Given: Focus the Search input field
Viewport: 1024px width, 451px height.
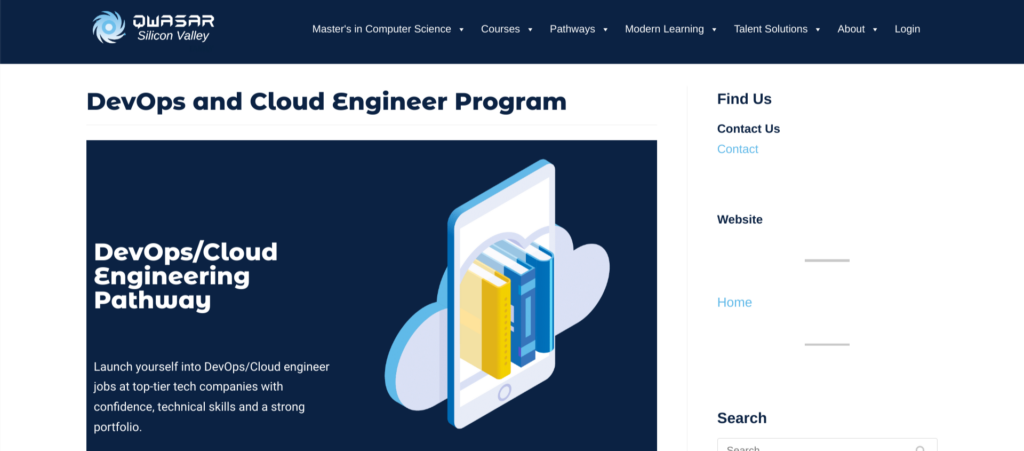Looking at the screenshot, I should 815,446.
